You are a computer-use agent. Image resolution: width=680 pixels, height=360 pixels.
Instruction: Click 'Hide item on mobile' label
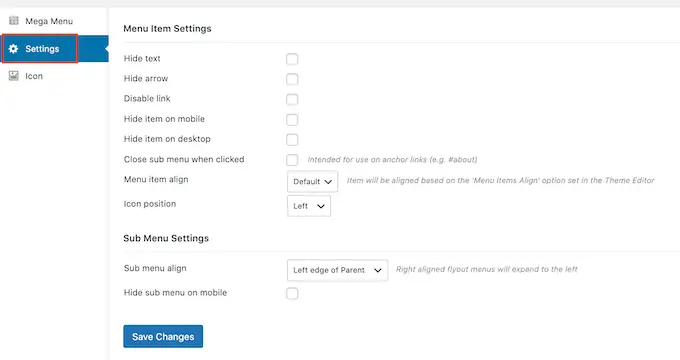pos(164,119)
